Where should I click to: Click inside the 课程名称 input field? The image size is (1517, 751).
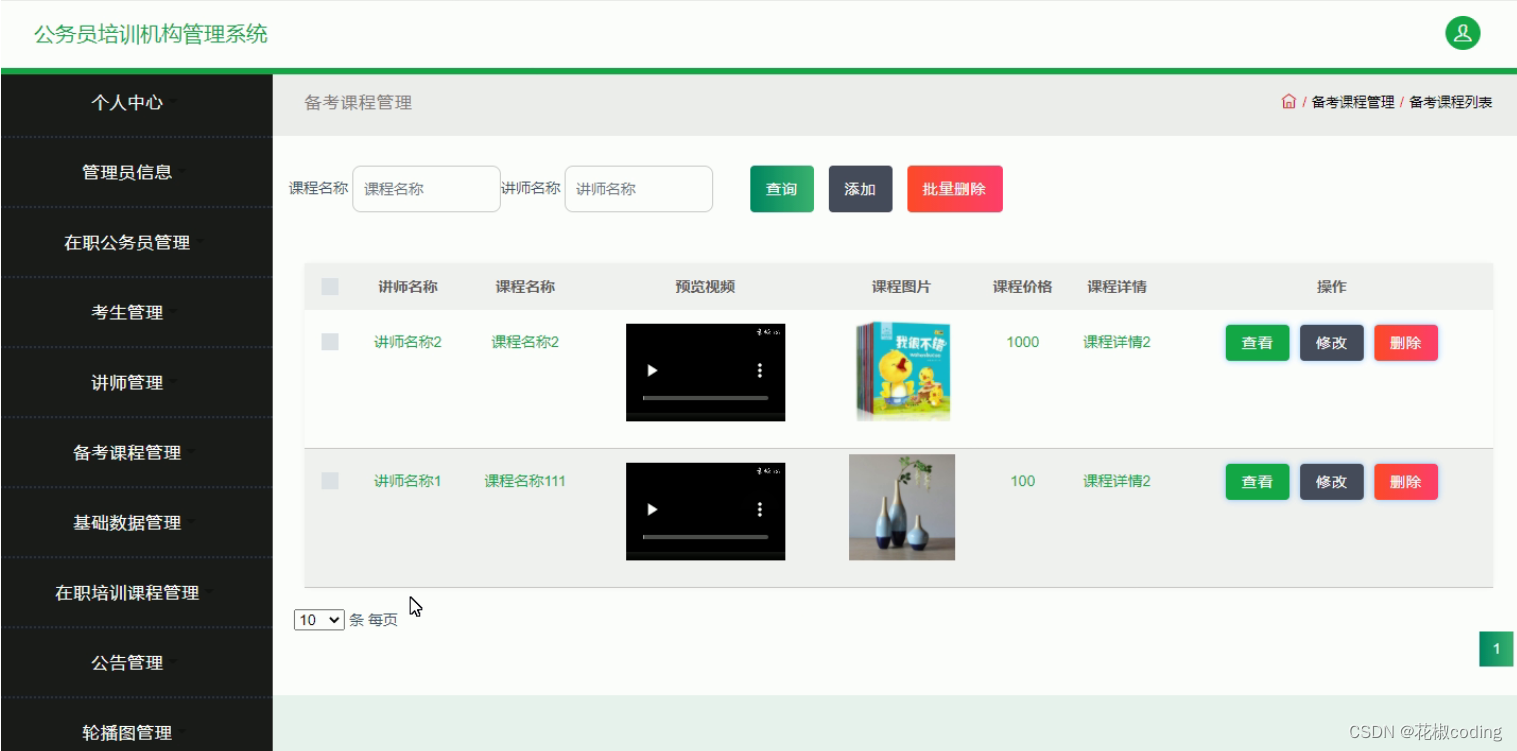(426, 188)
